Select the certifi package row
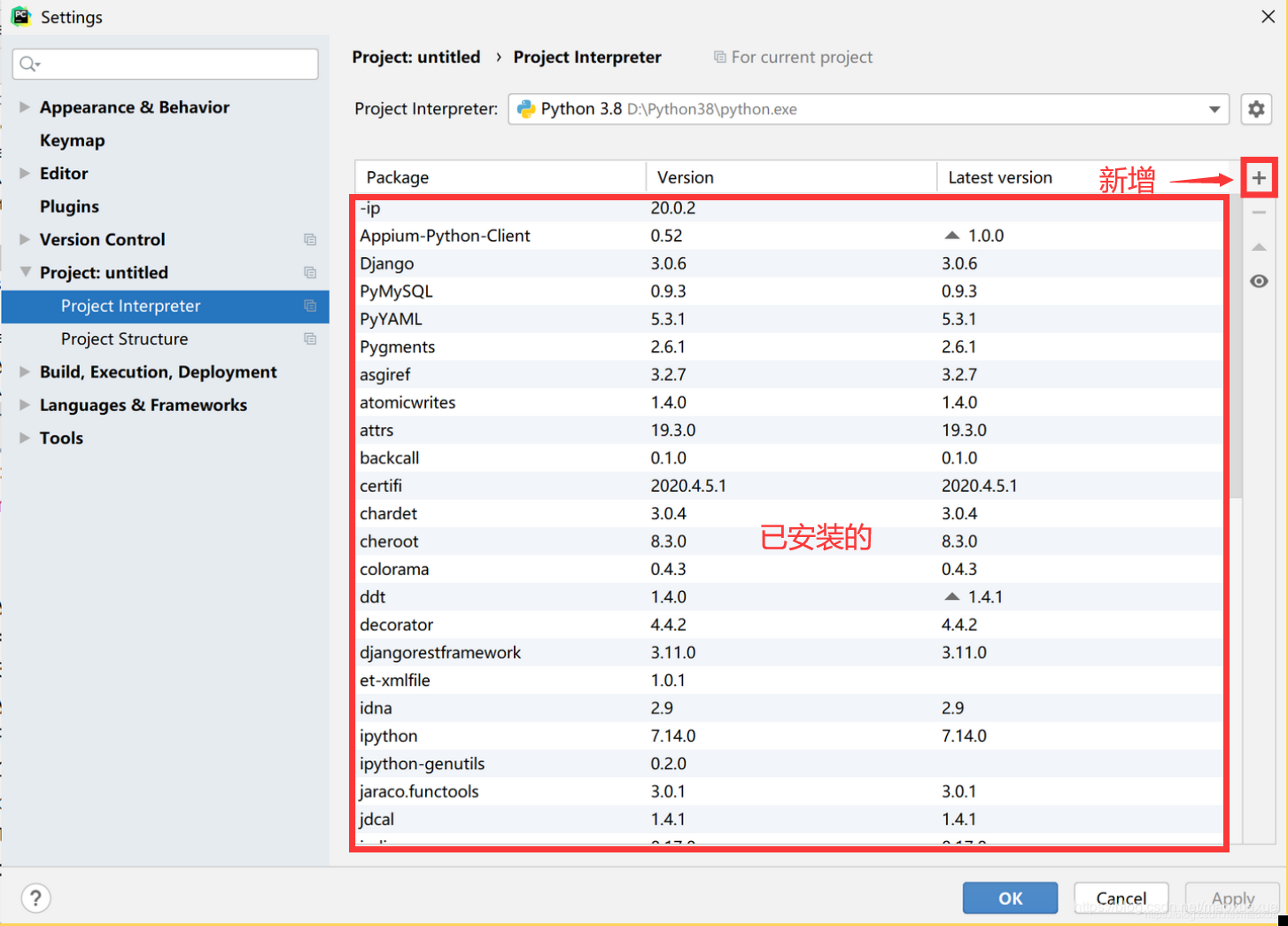1288x926 pixels. 790,486
